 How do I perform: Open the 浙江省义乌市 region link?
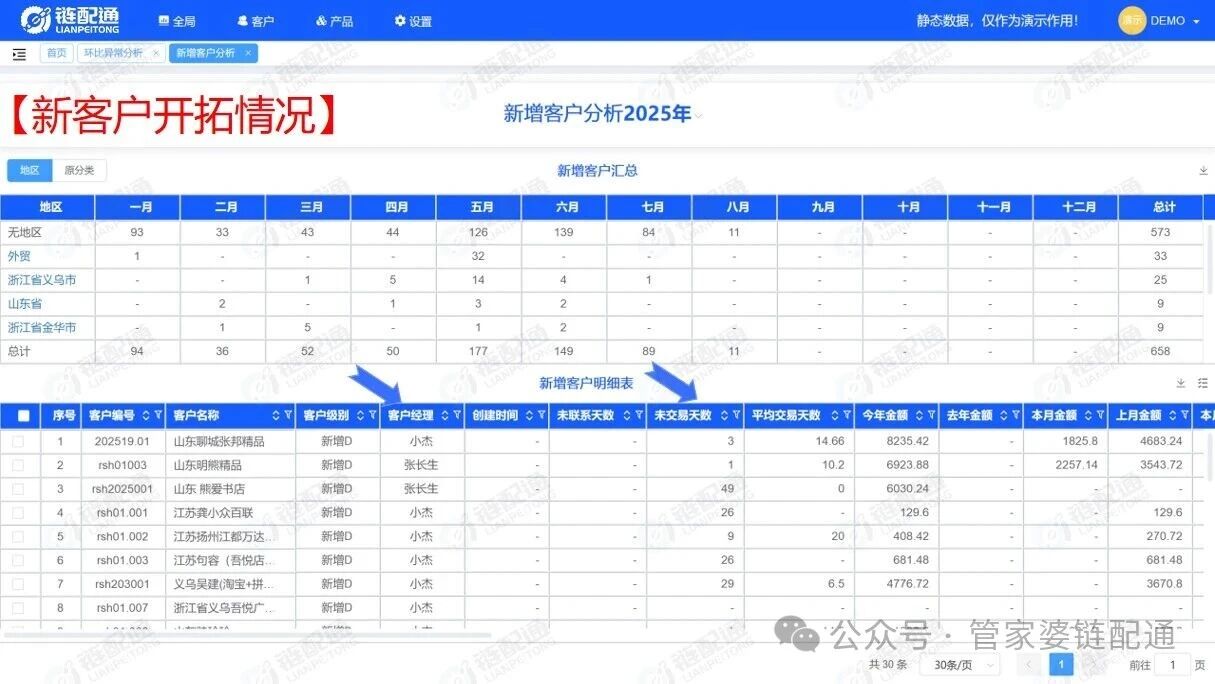pyautogui.click(x=42, y=280)
